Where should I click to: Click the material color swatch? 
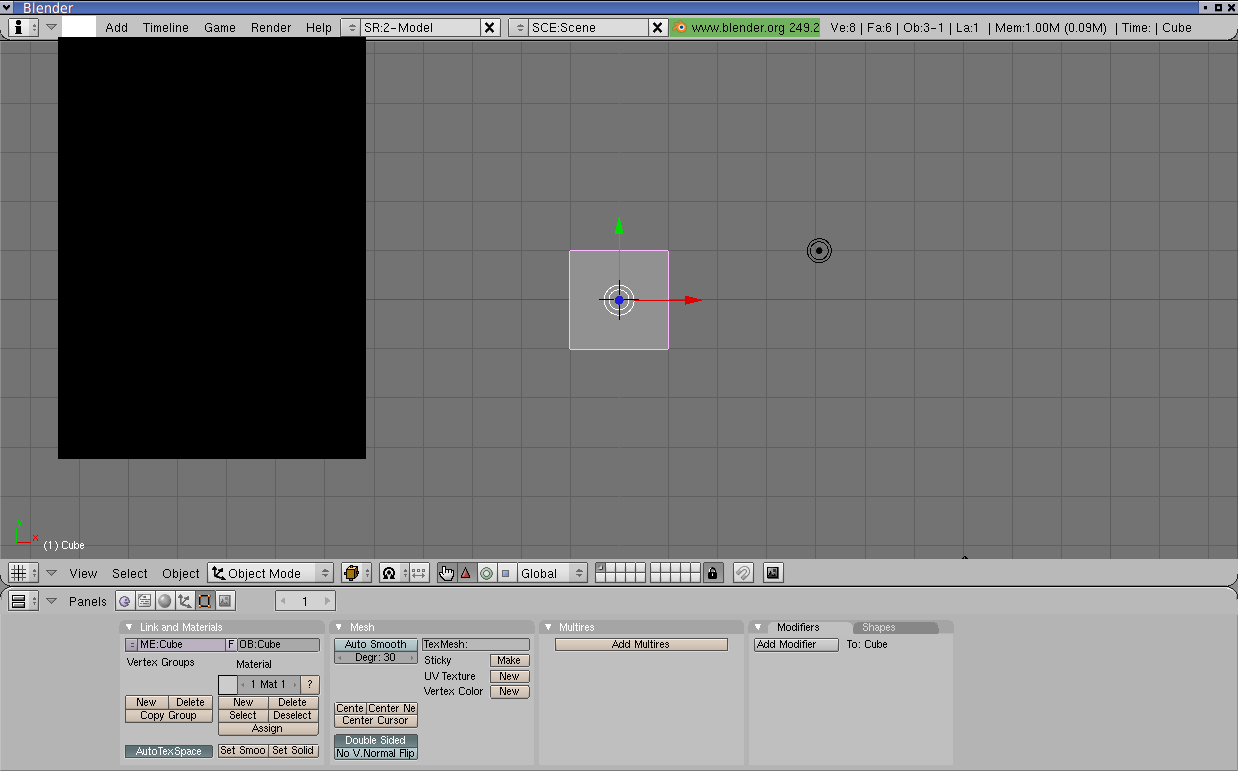228,685
